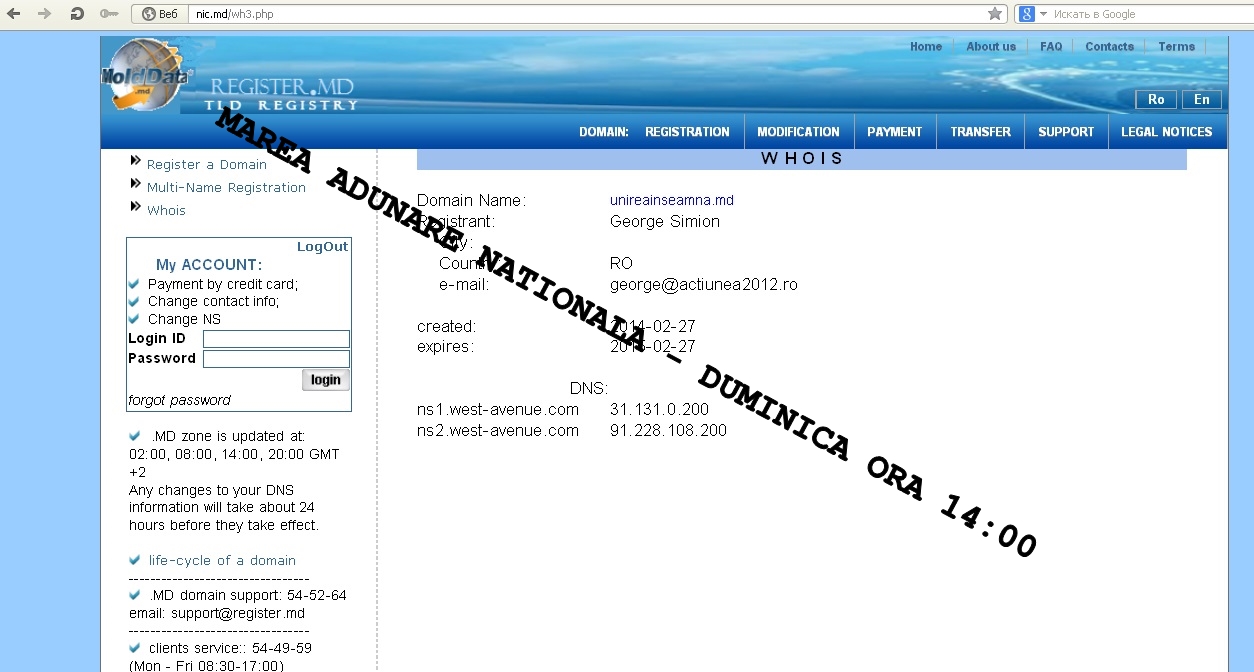Reload the page with the refresh icon
Image resolution: width=1254 pixels, height=672 pixels.
77,14
